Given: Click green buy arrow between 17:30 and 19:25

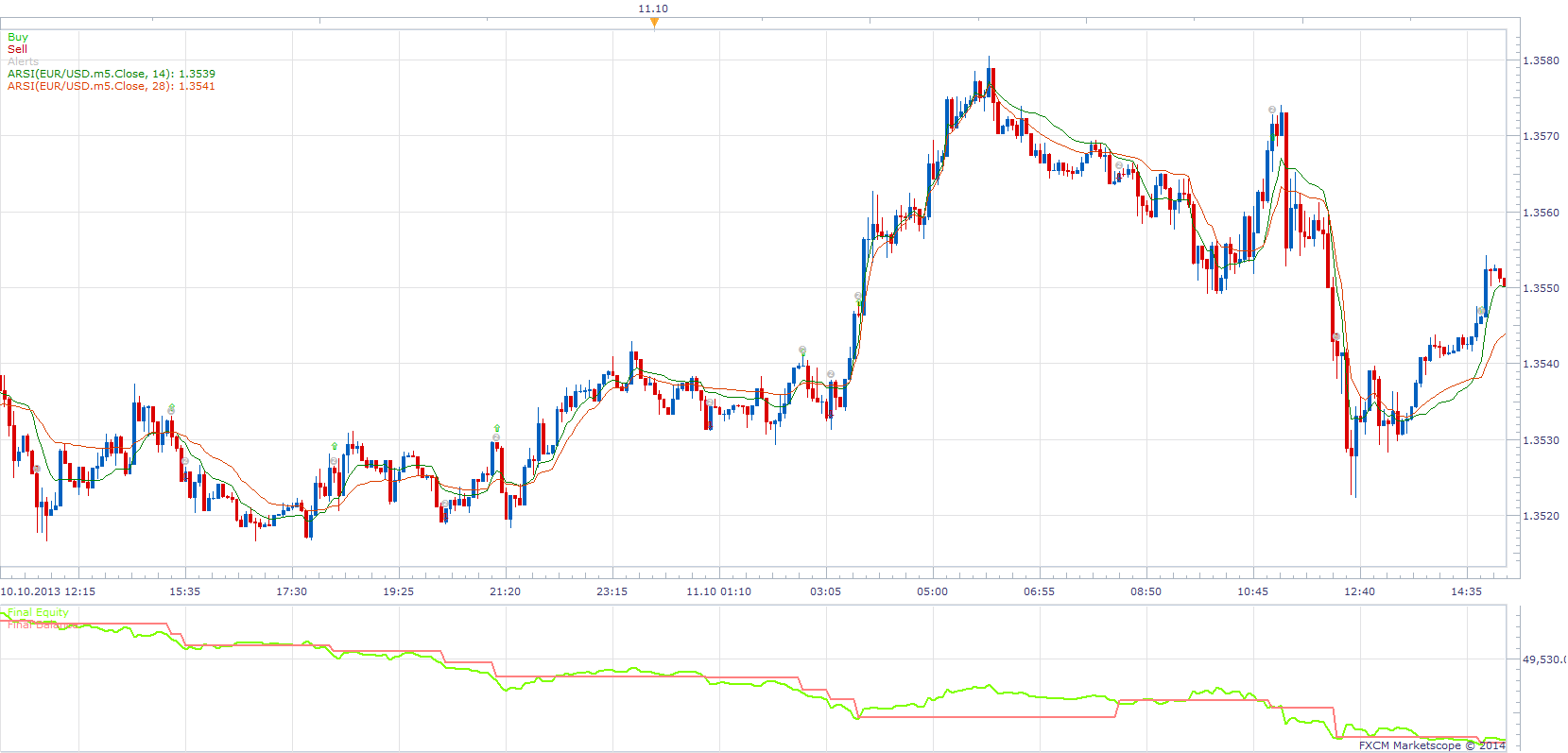Looking at the screenshot, I should [x=335, y=446].
